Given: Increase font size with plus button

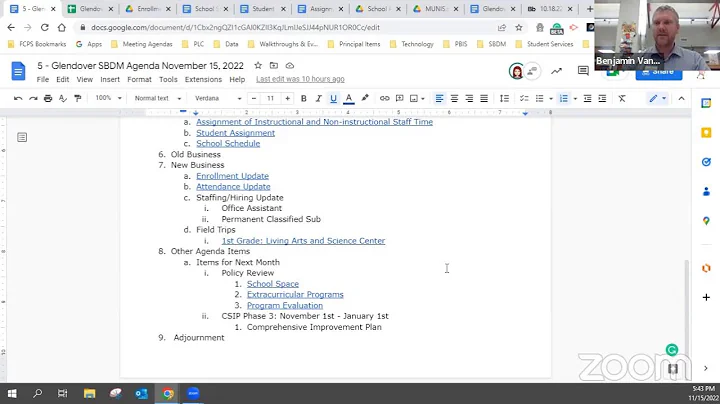Looking at the screenshot, I should click(x=287, y=98).
